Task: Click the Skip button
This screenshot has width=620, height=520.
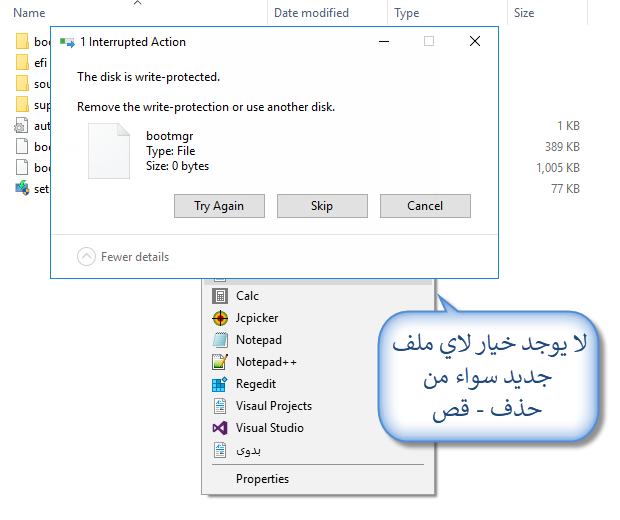Action: click(x=322, y=206)
